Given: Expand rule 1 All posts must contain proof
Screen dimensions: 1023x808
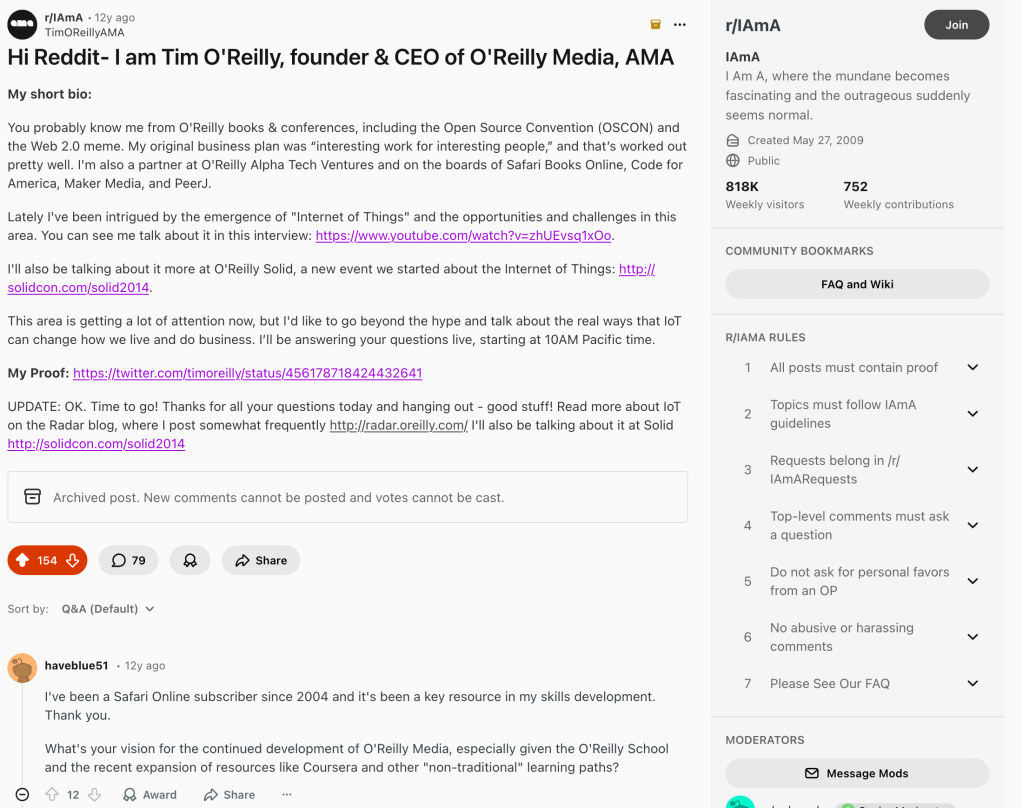Looking at the screenshot, I should 972,368.
